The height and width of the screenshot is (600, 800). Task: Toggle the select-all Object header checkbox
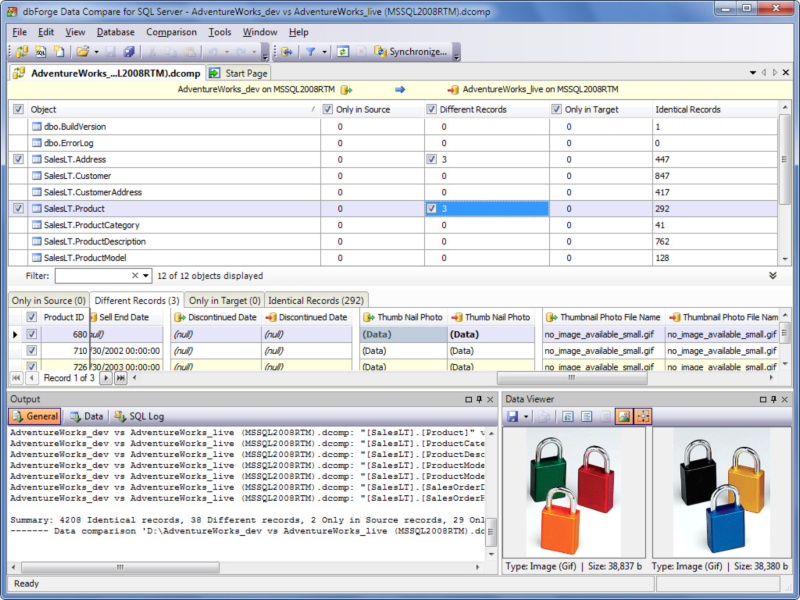[18, 109]
